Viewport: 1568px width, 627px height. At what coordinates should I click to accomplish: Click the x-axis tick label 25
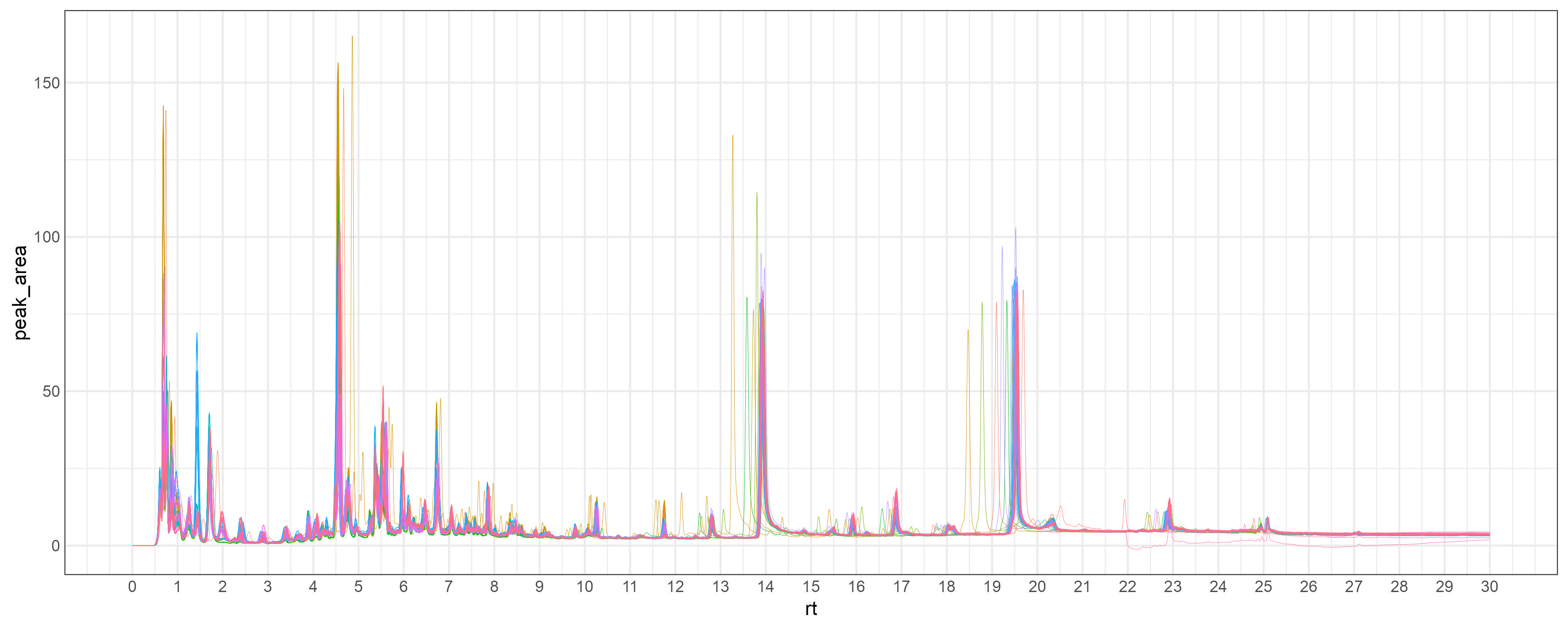tap(1263, 587)
